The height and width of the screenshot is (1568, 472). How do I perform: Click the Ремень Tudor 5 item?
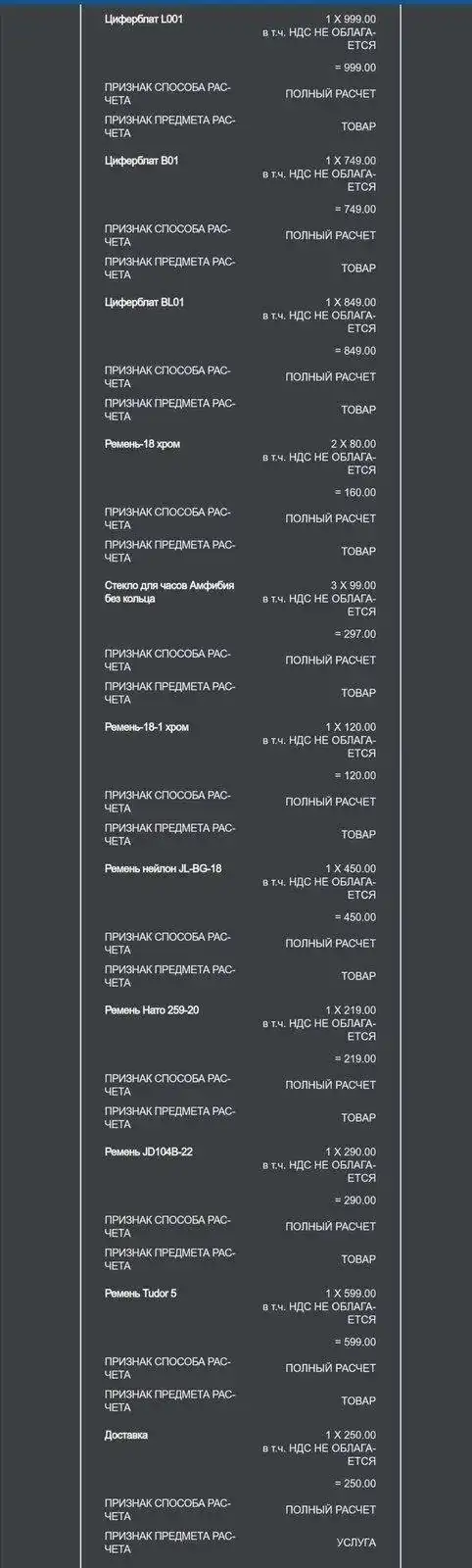141,1294
